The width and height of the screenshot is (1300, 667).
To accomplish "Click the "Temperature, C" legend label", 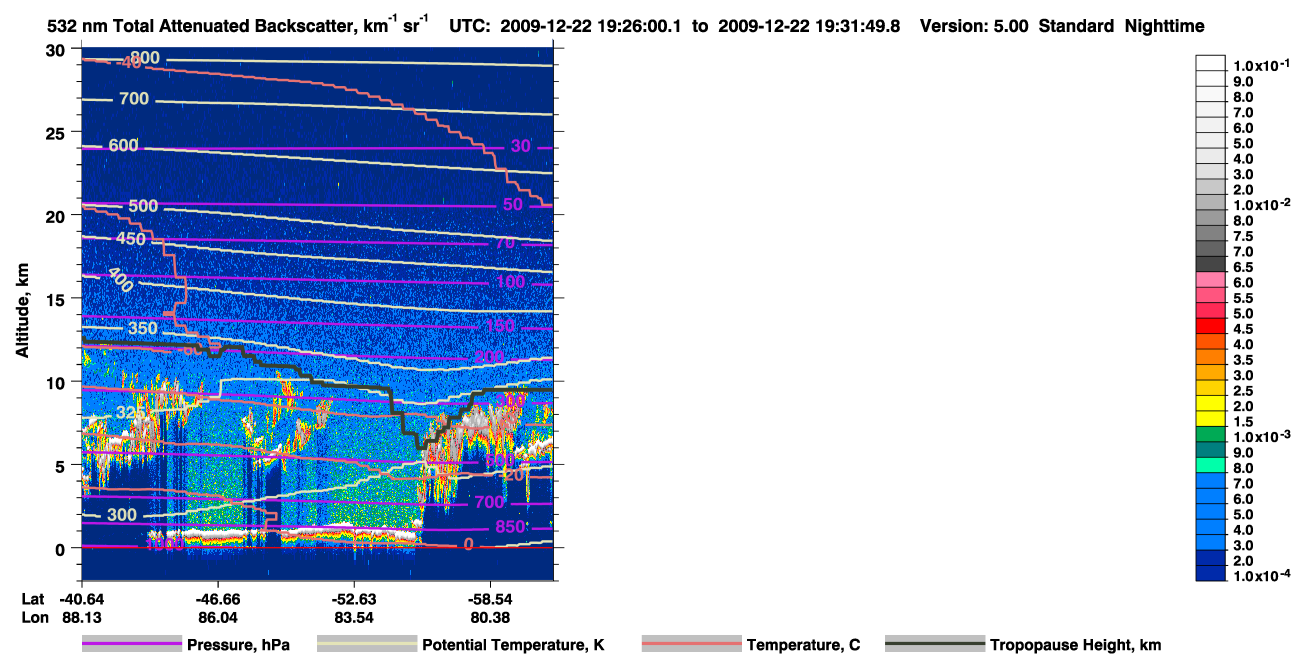I will [x=803, y=646].
